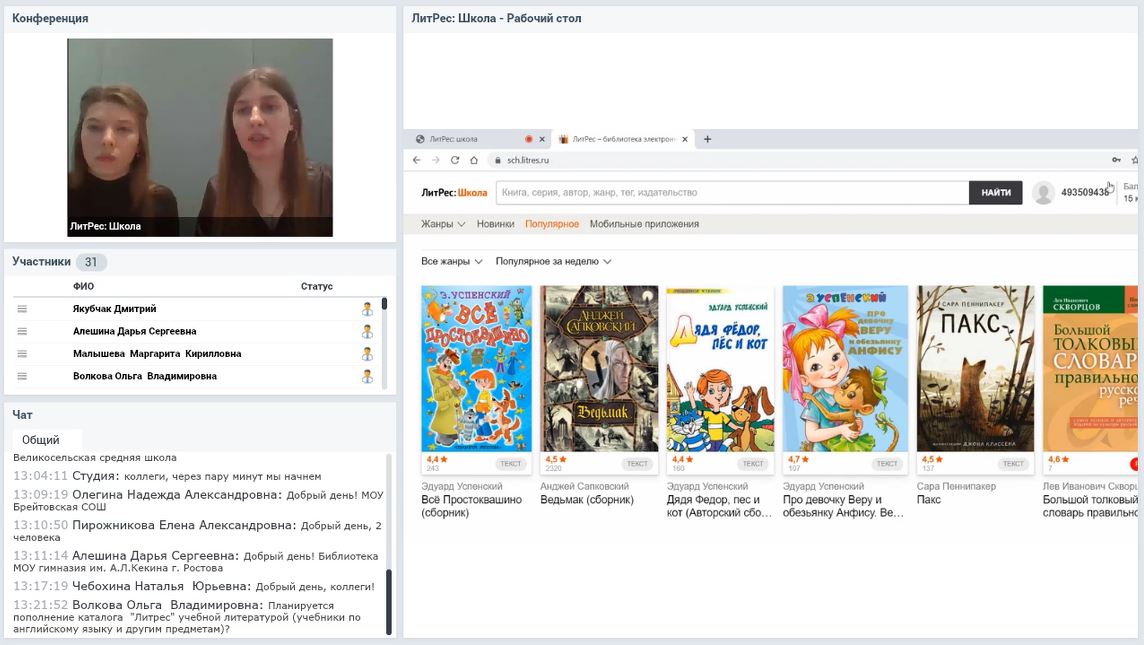This screenshot has width=1144, height=645.
Task: Click the НАЙТИ search button
Action: 995,193
